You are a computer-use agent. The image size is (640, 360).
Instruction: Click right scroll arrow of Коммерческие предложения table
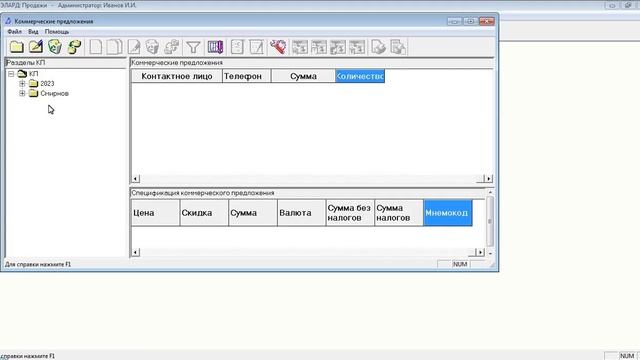tap(489, 178)
